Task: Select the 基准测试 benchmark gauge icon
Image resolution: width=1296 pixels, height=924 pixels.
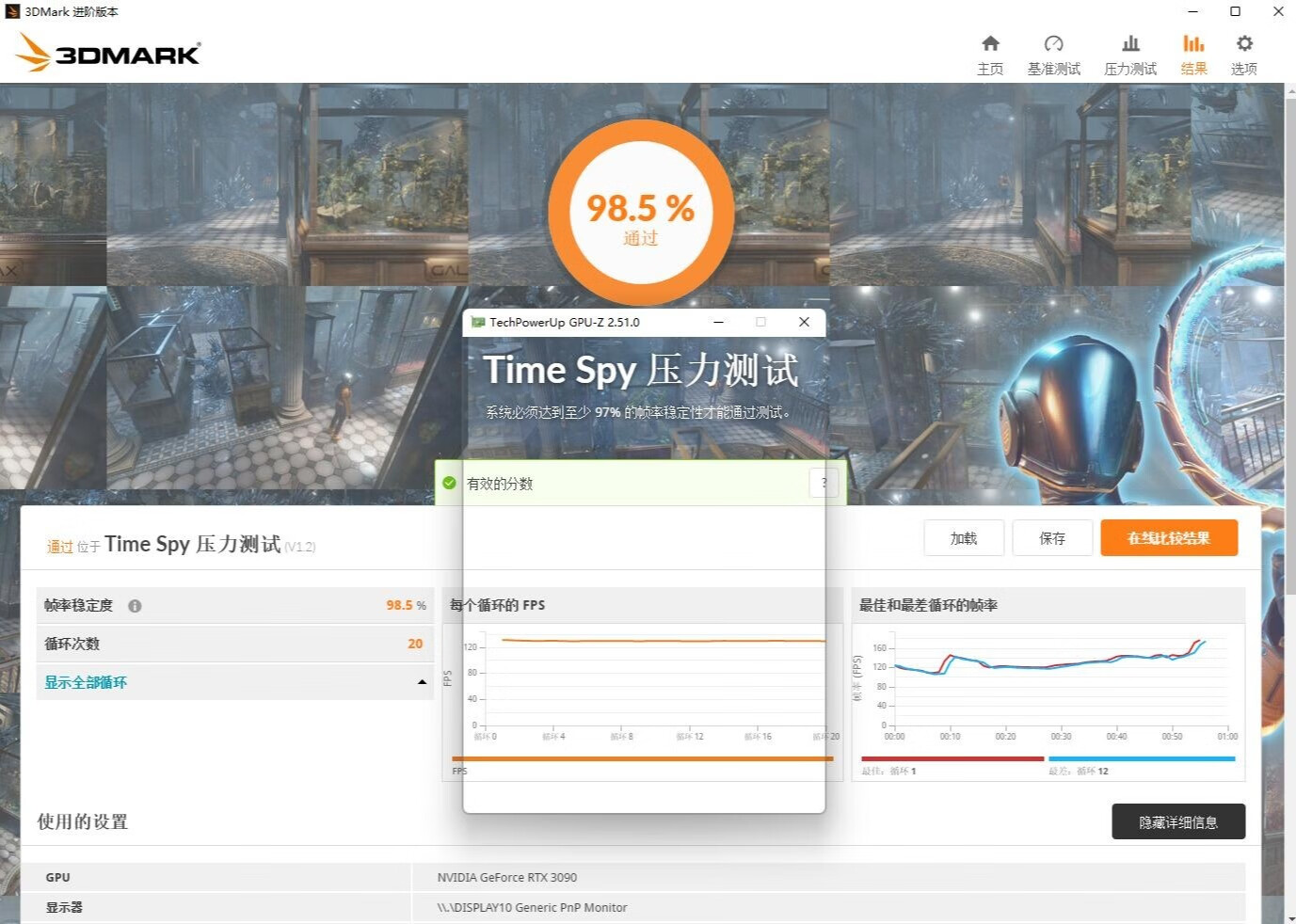Action: 1053,53
